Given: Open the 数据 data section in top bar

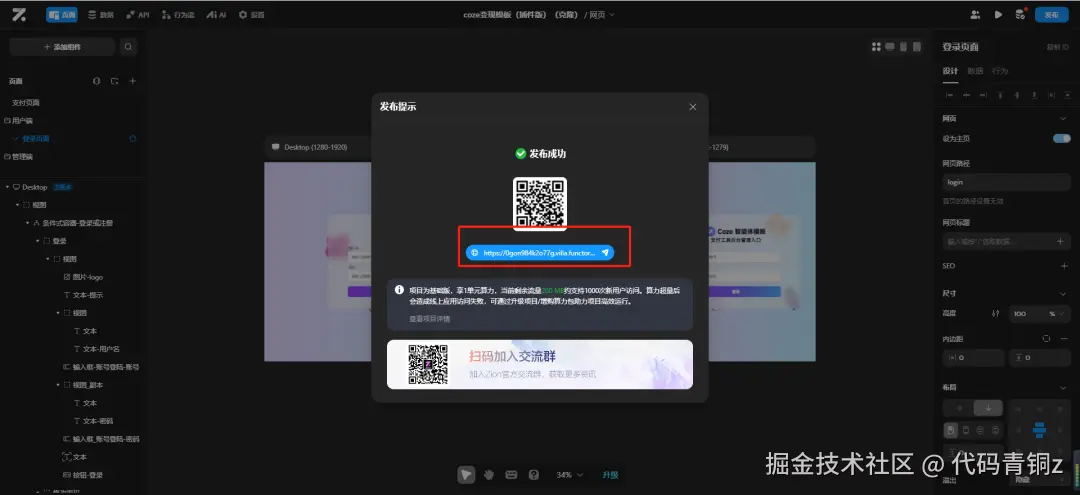Looking at the screenshot, I should [x=101, y=14].
